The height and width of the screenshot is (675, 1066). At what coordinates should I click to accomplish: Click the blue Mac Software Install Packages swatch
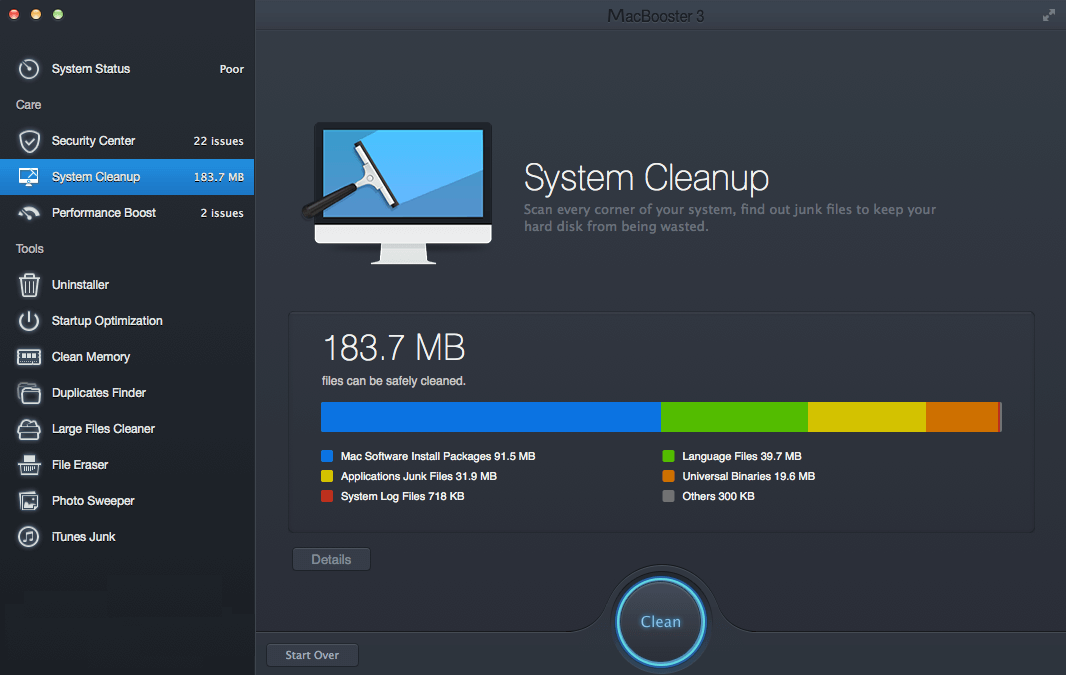(x=327, y=456)
